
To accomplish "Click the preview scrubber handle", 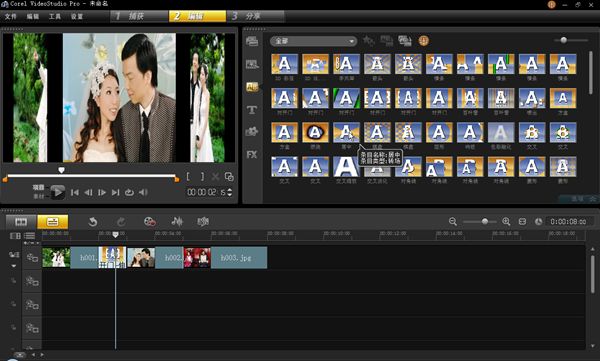I will (61, 170).
